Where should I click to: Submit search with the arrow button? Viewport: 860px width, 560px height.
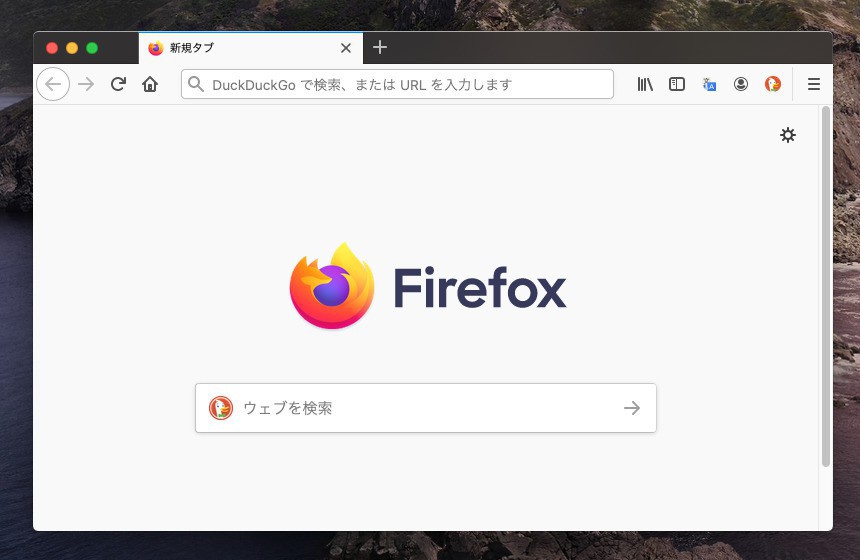pos(632,408)
